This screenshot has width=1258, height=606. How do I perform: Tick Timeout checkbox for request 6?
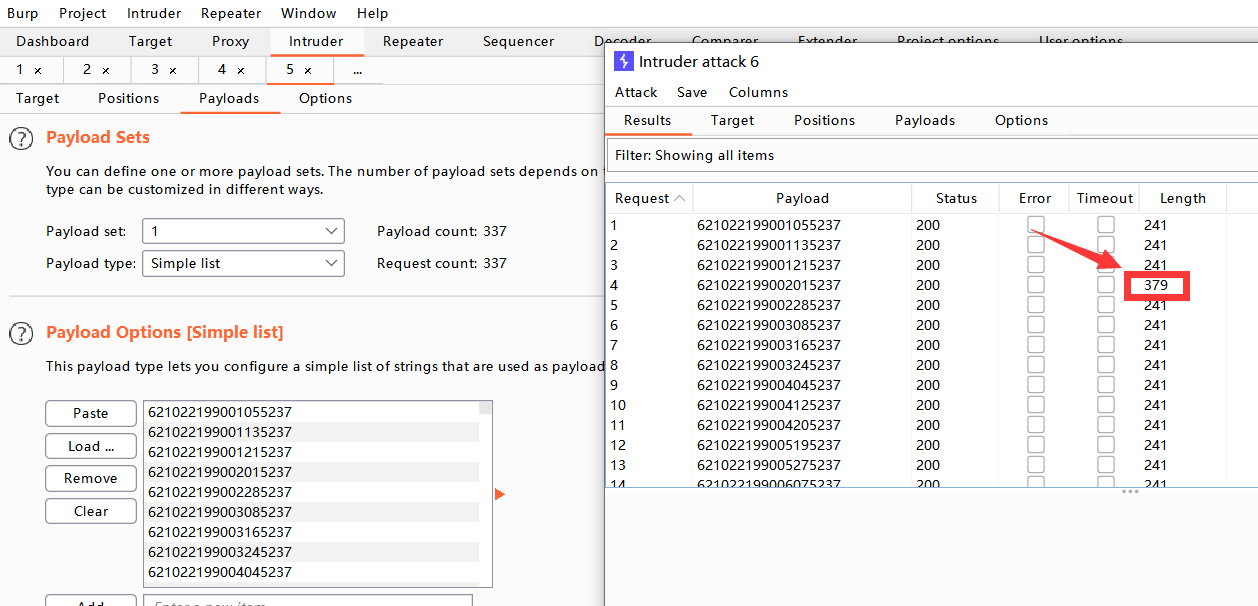tap(1105, 325)
